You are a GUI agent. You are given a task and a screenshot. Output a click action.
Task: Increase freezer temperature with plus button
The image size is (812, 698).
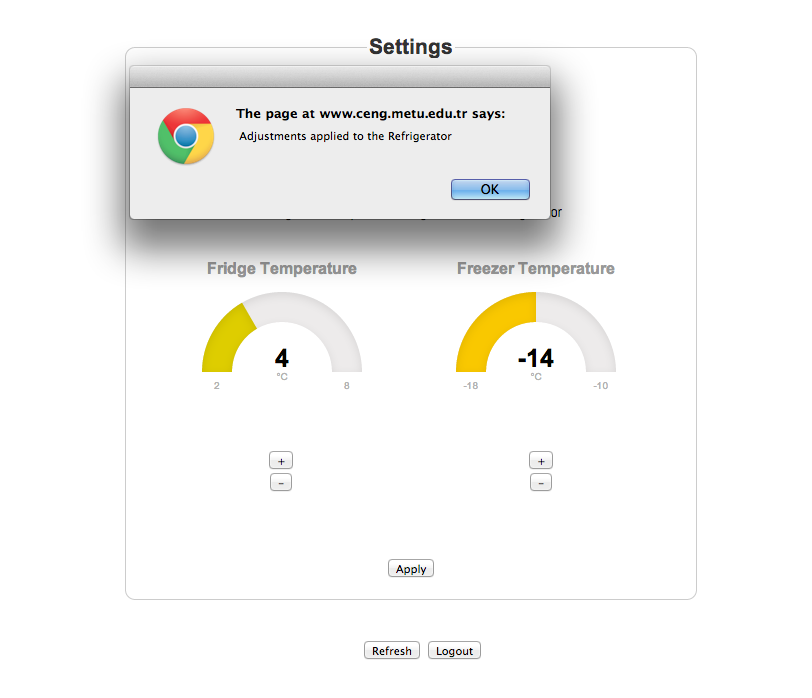541,460
